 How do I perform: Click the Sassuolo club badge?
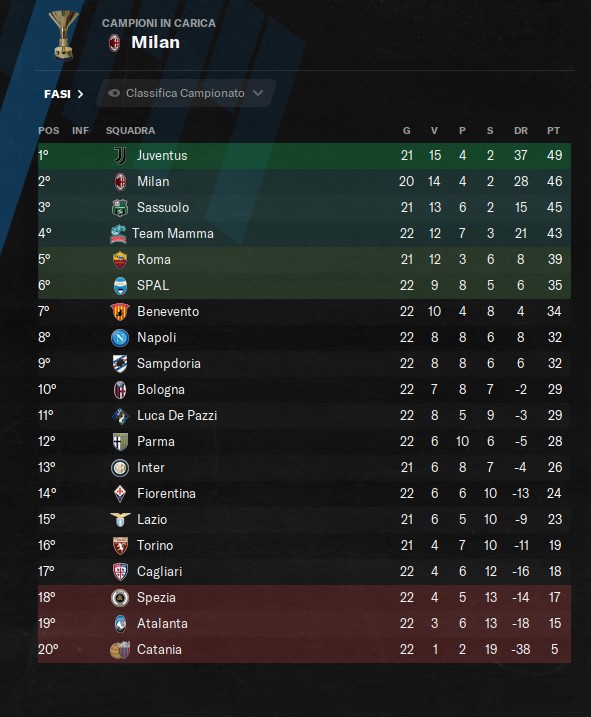click(120, 208)
